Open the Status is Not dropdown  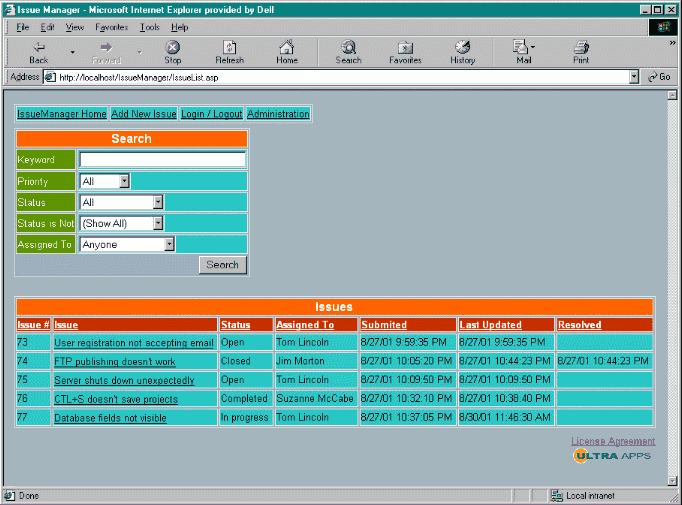tap(158, 223)
